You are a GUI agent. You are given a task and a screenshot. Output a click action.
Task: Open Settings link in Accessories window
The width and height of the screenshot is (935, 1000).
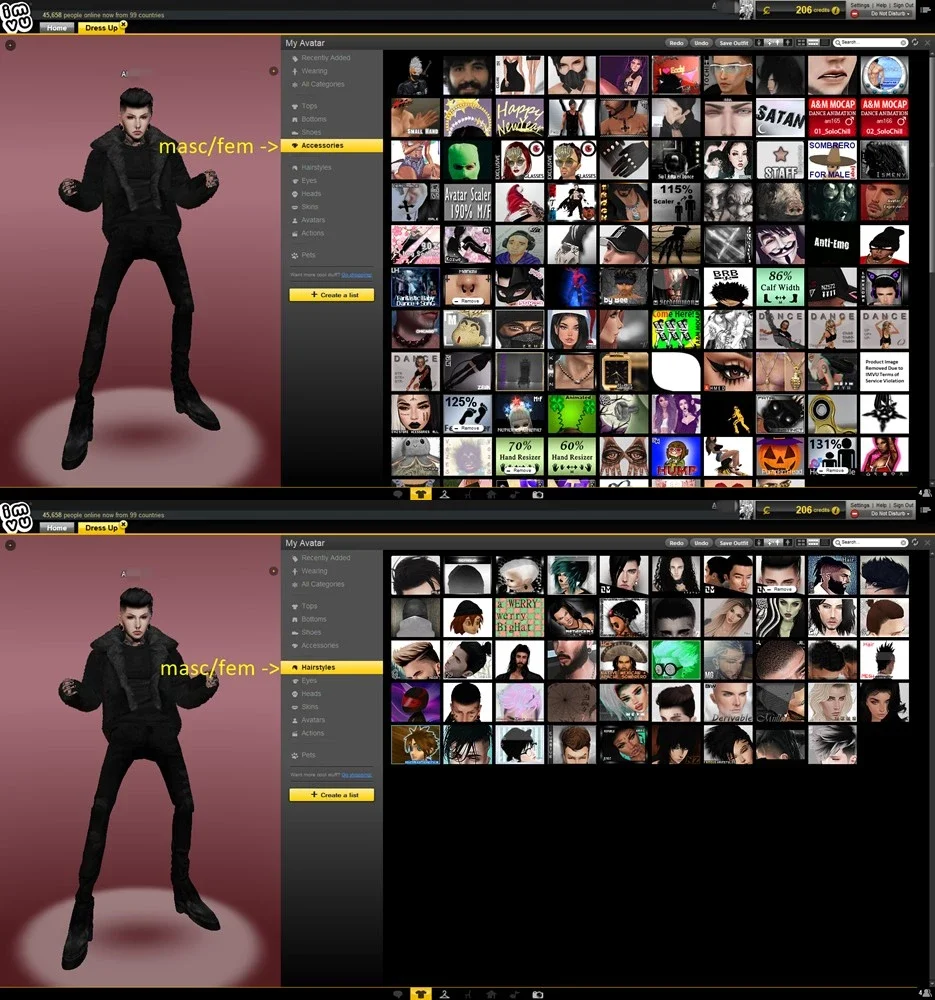click(x=860, y=5)
